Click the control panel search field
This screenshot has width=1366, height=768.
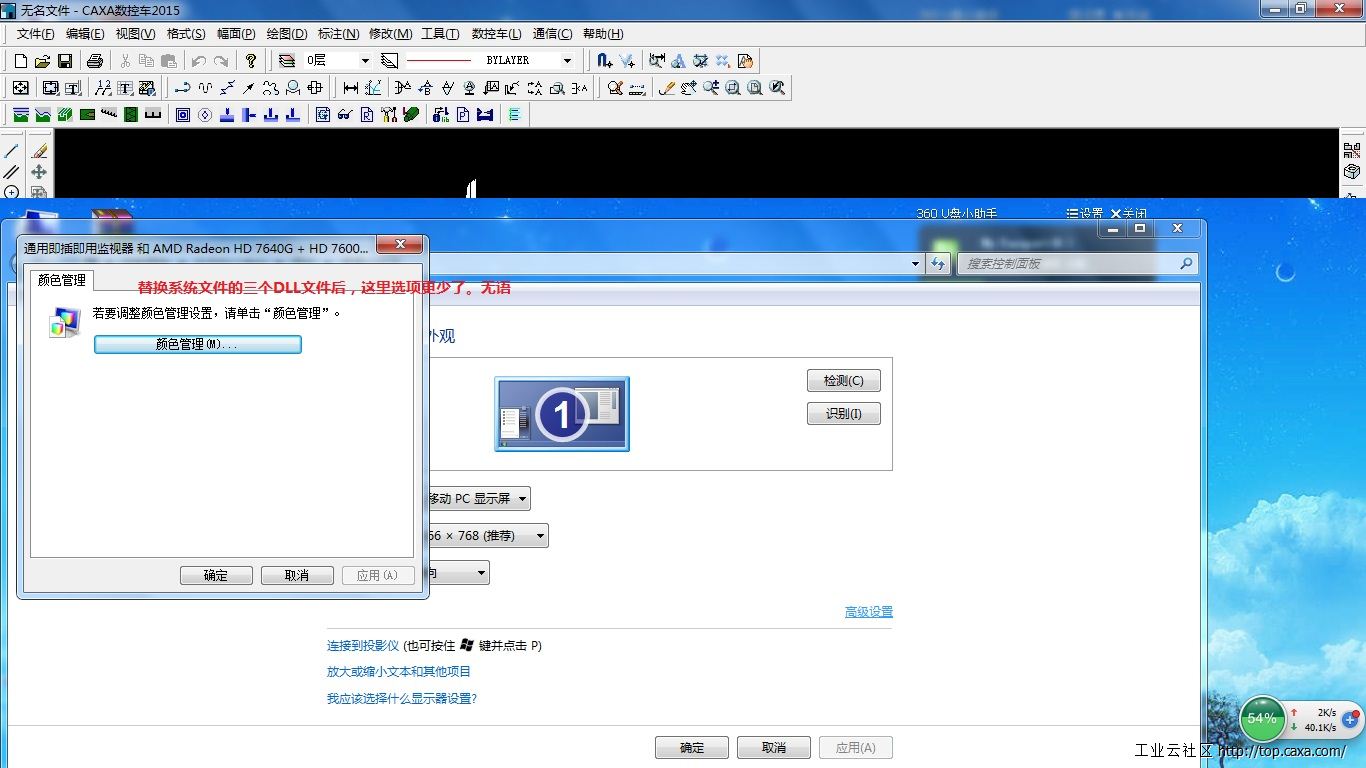[1070, 264]
